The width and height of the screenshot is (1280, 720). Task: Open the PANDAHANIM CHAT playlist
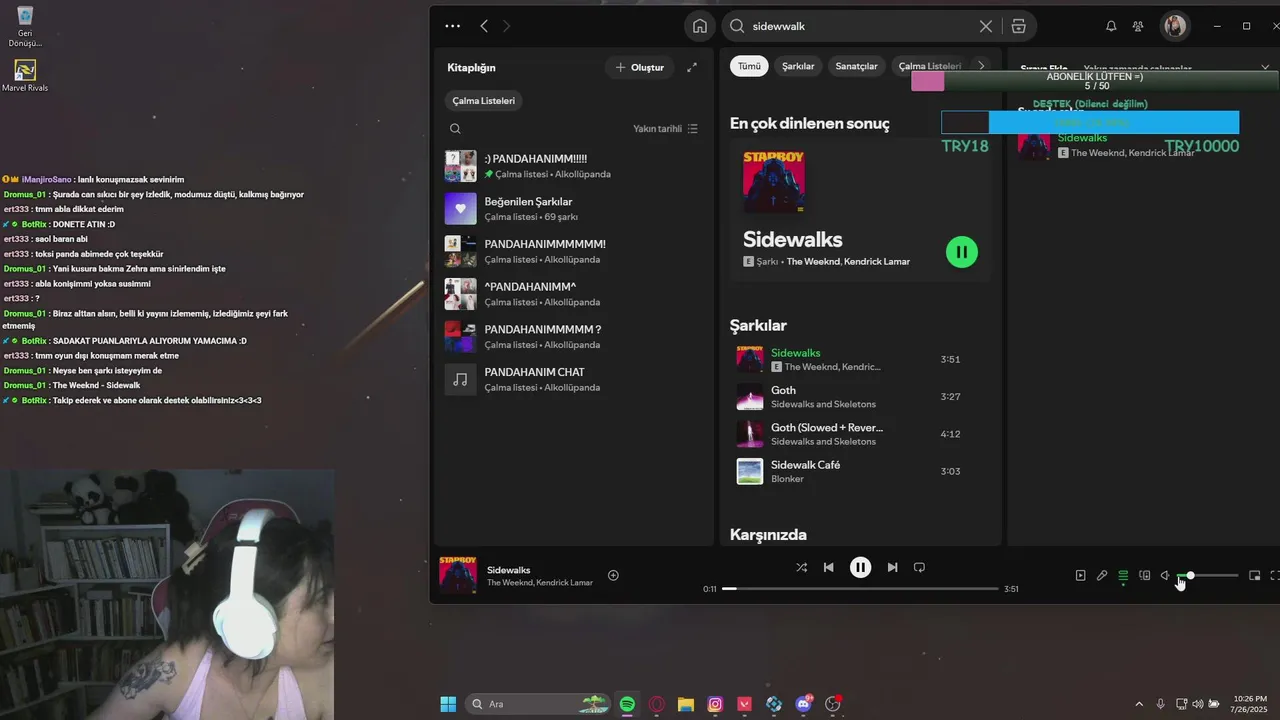[x=572, y=379]
